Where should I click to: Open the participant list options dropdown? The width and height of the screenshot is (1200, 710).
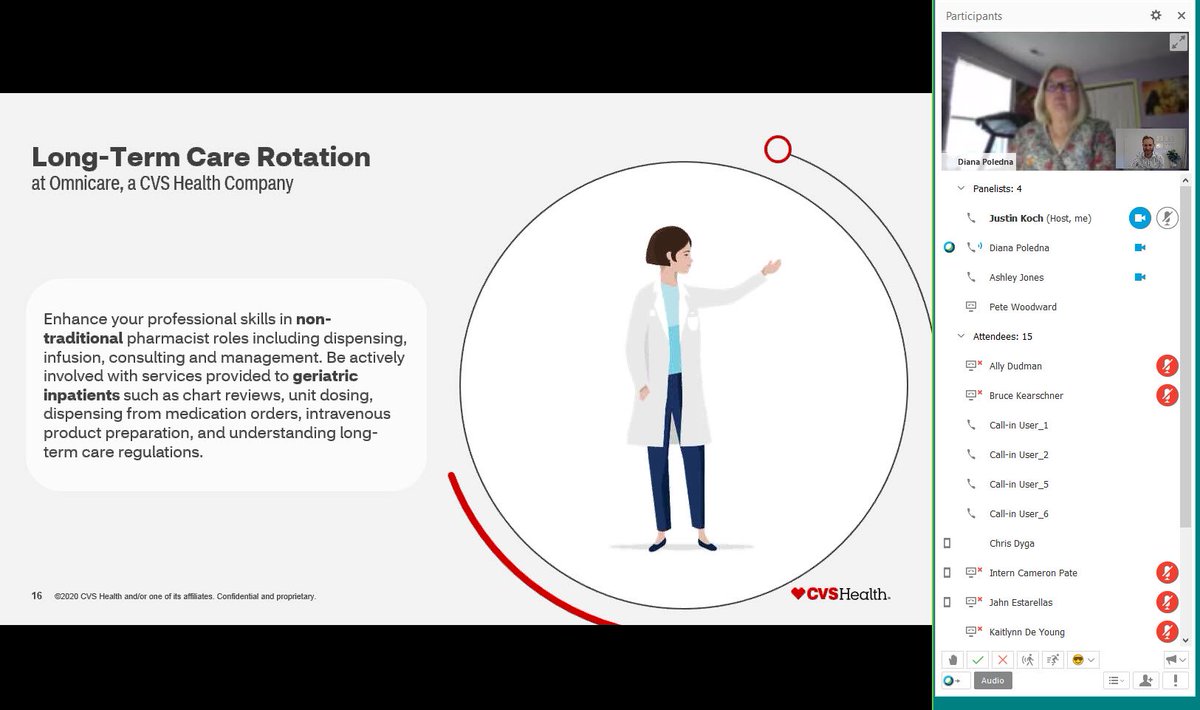pyautogui.click(x=1117, y=681)
